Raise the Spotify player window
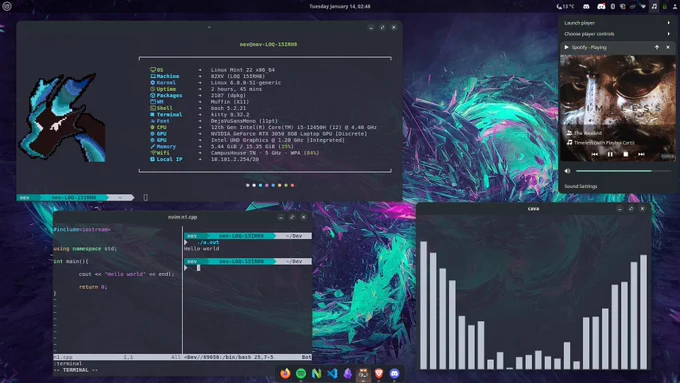 [x=657, y=47]
